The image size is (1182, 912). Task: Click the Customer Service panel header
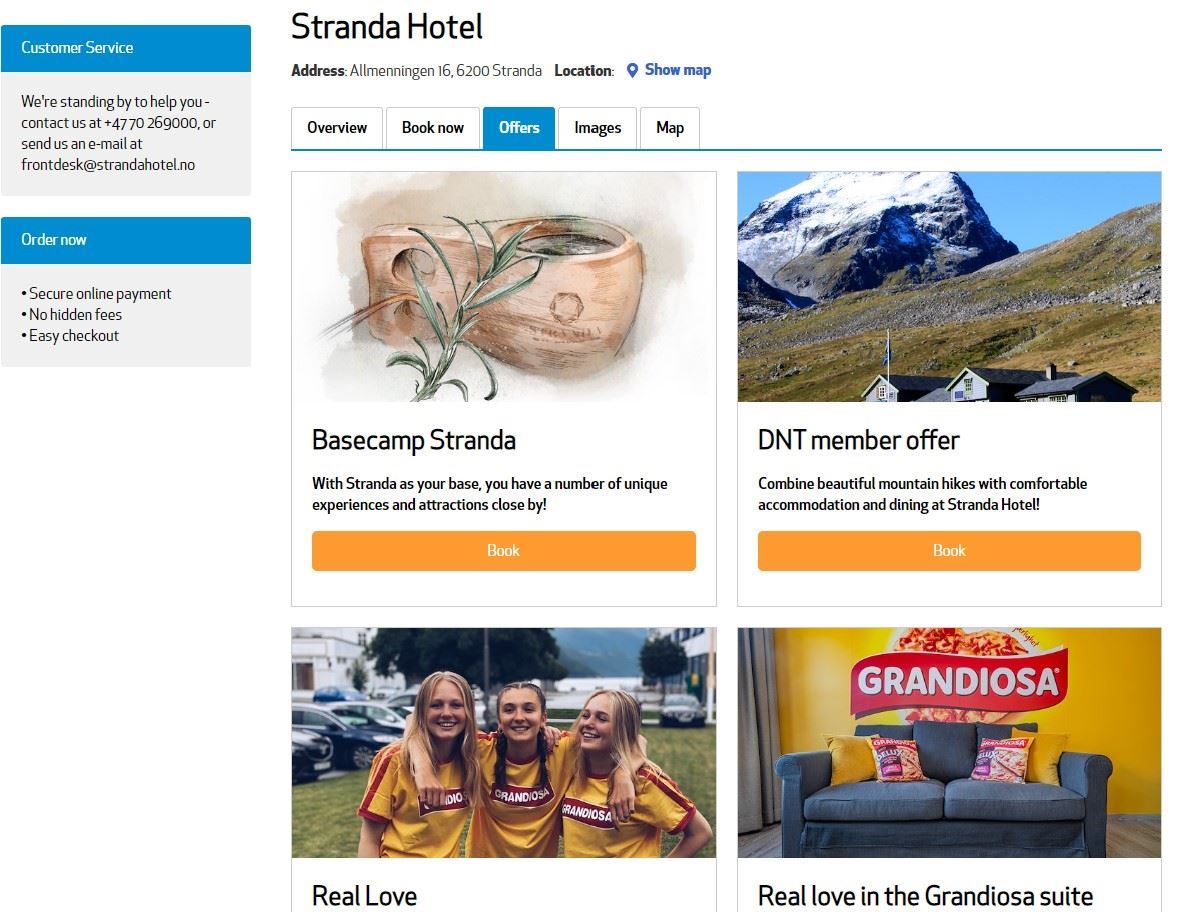click(126, 48)
